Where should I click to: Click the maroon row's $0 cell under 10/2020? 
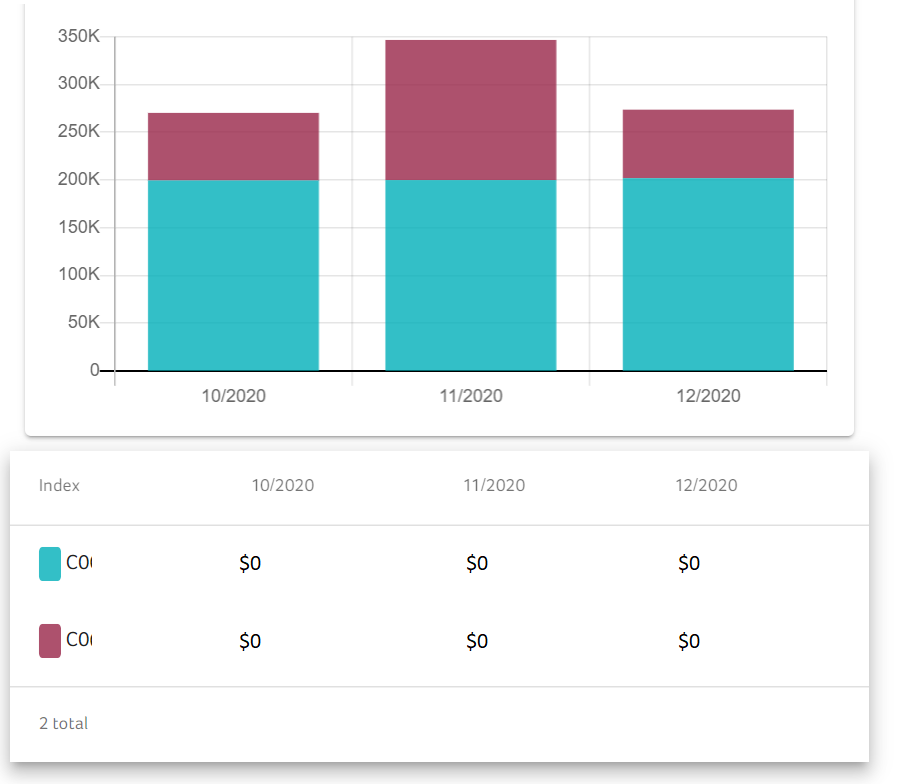point(250,641)
